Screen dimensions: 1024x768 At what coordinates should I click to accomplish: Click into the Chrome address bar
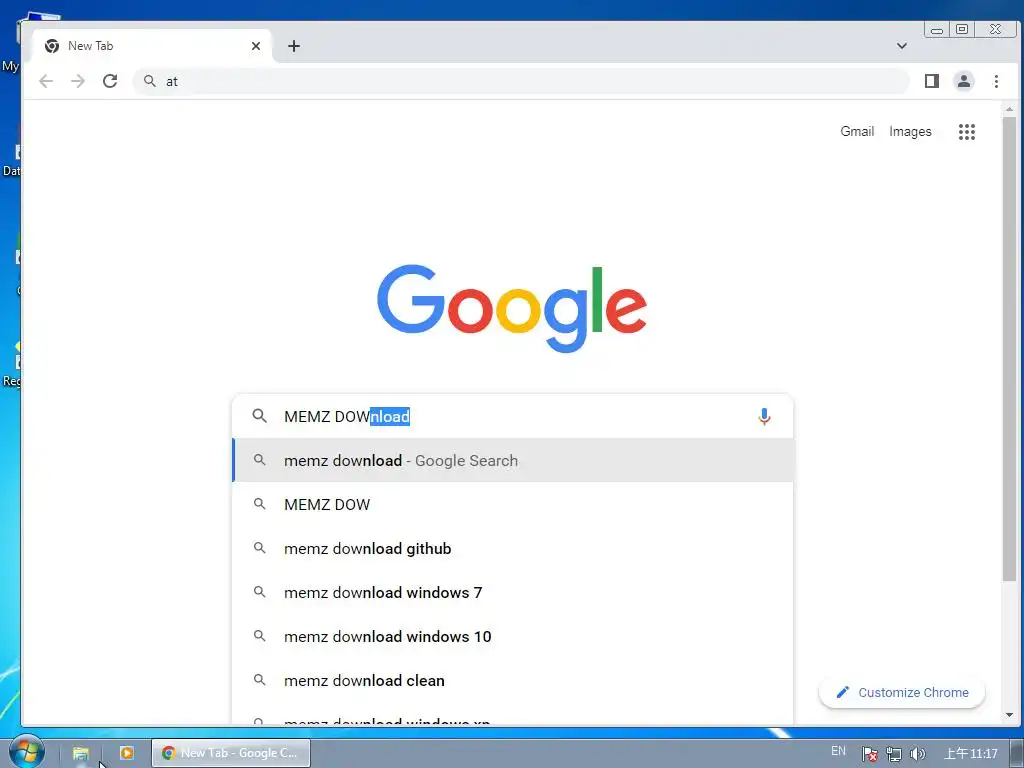click(x=520, y=81)
